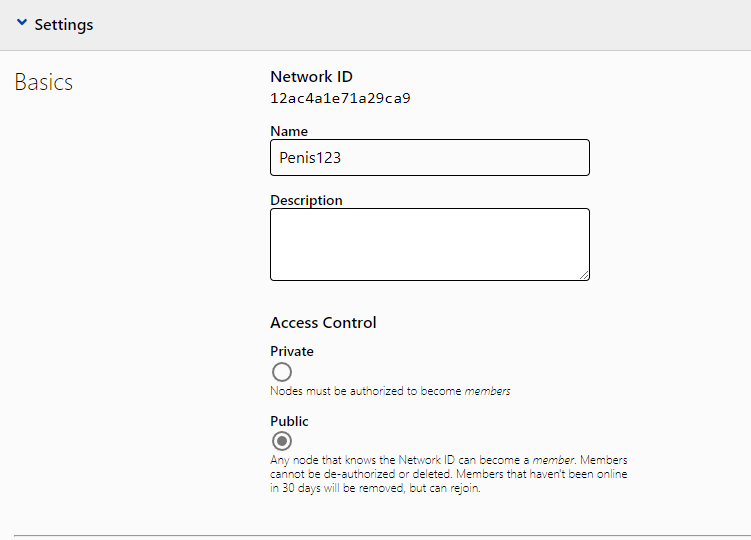Screen dimensions: 751x540
Task: Click the Public option label
Action: point(289,421)
